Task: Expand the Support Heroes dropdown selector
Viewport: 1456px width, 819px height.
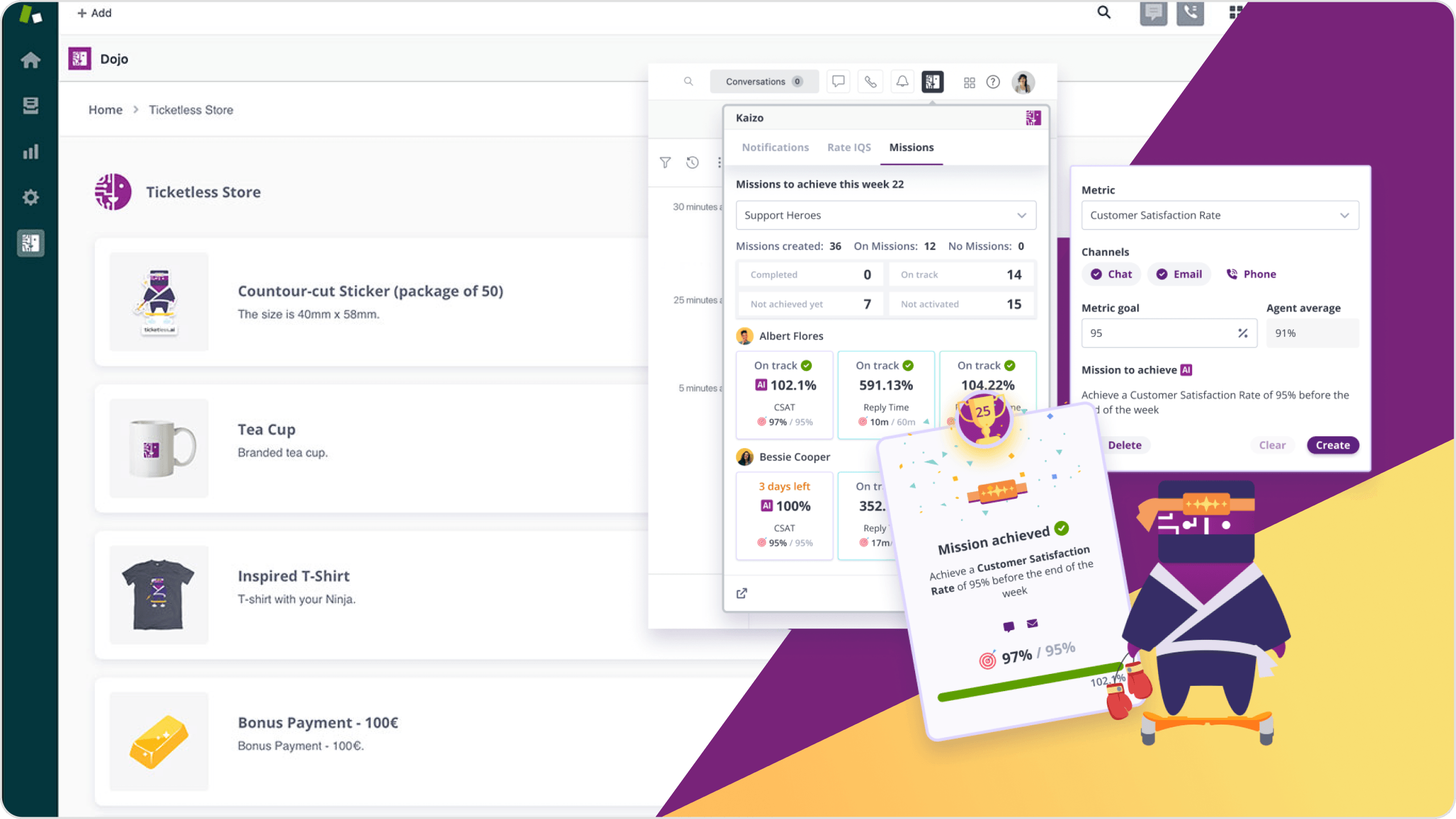Action: (x=1022, y=214)
